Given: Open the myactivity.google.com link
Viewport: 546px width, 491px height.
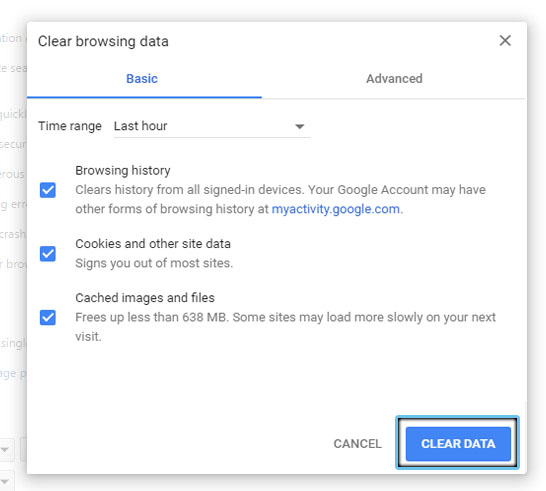Looking at the screenshot, I should (x=335, y=209).
